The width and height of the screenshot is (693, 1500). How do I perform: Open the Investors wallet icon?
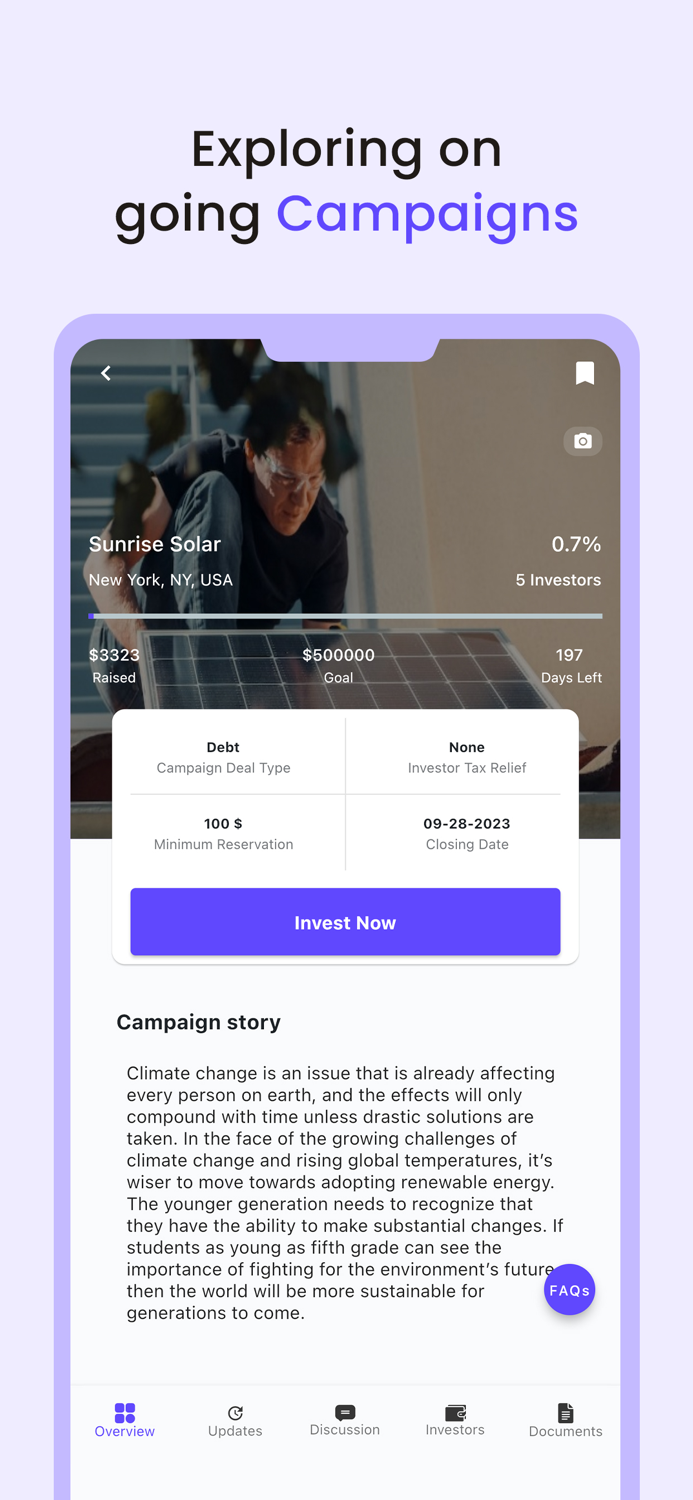coord(455,1412)
